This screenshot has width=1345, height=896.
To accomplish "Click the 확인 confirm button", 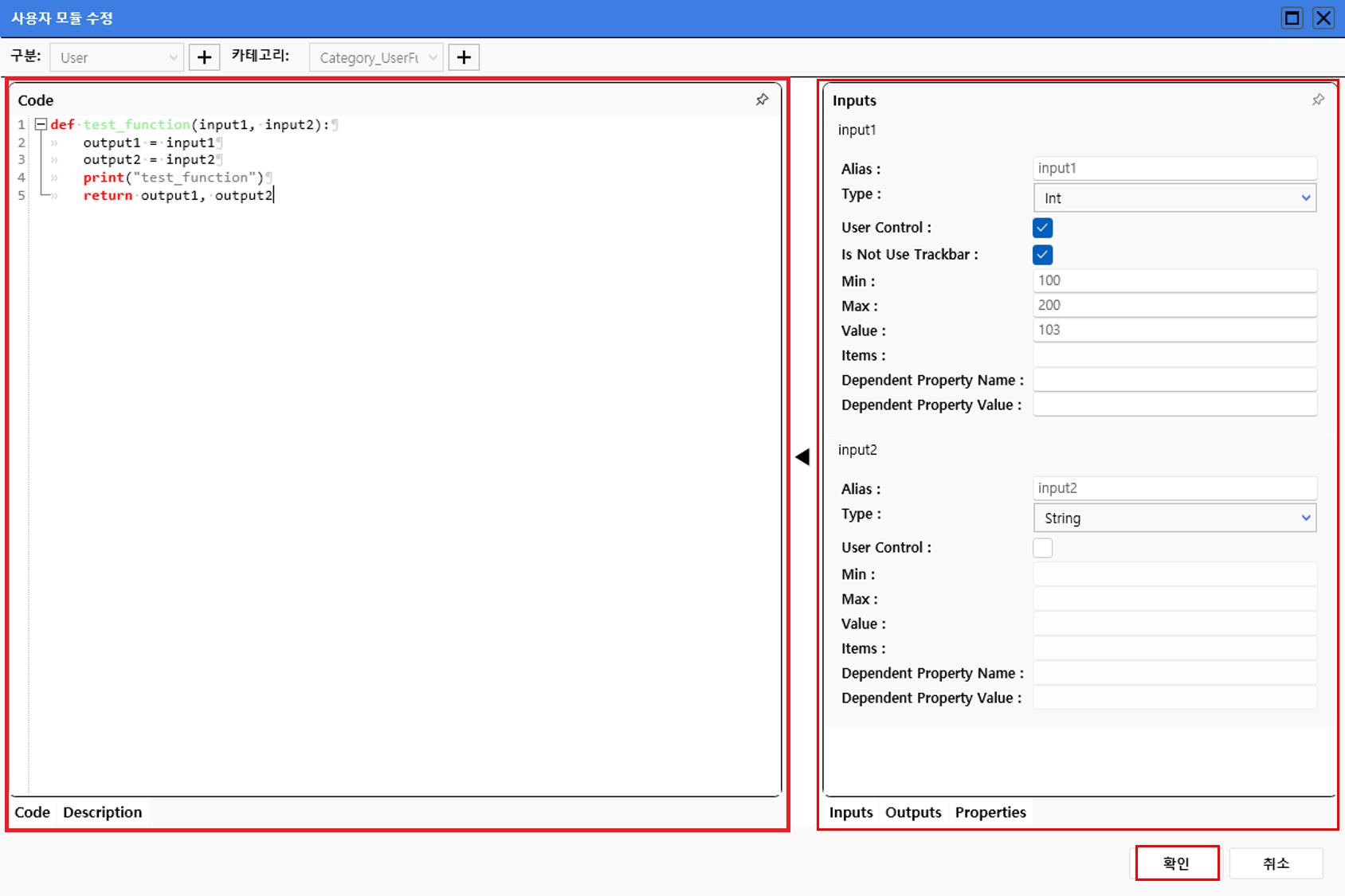I will point(1177,863).
